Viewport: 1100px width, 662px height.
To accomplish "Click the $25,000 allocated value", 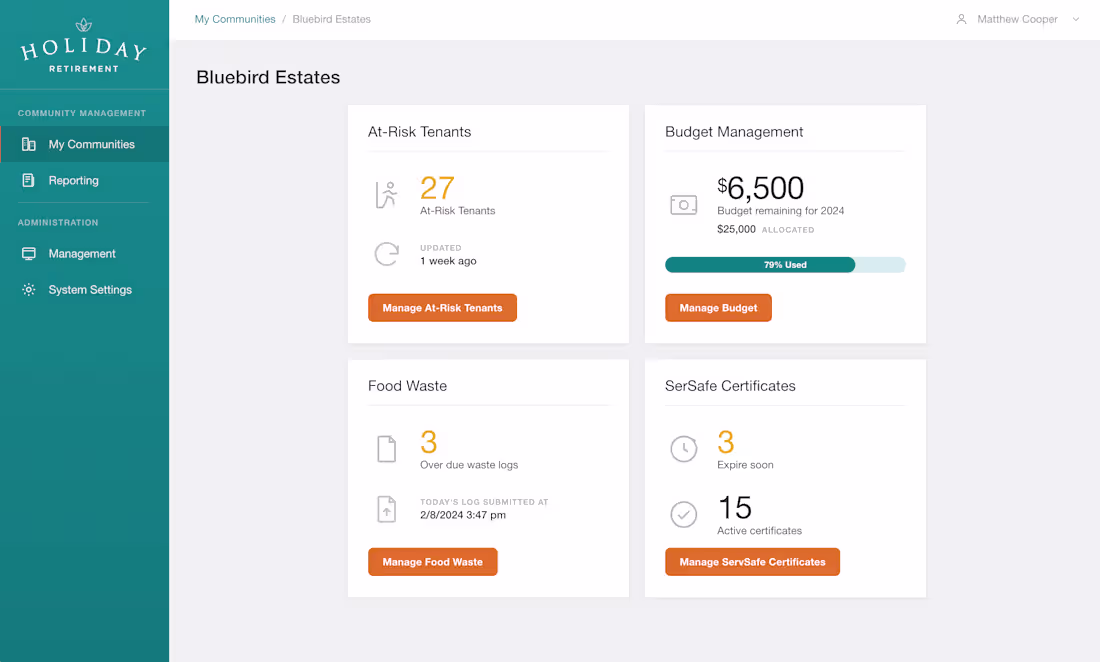I will coord(736,229).
